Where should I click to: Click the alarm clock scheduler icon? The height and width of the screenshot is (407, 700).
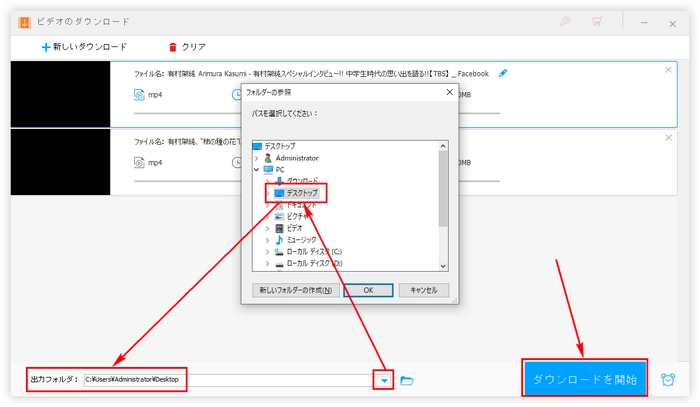pyautogui.click(x=668, y=380)
